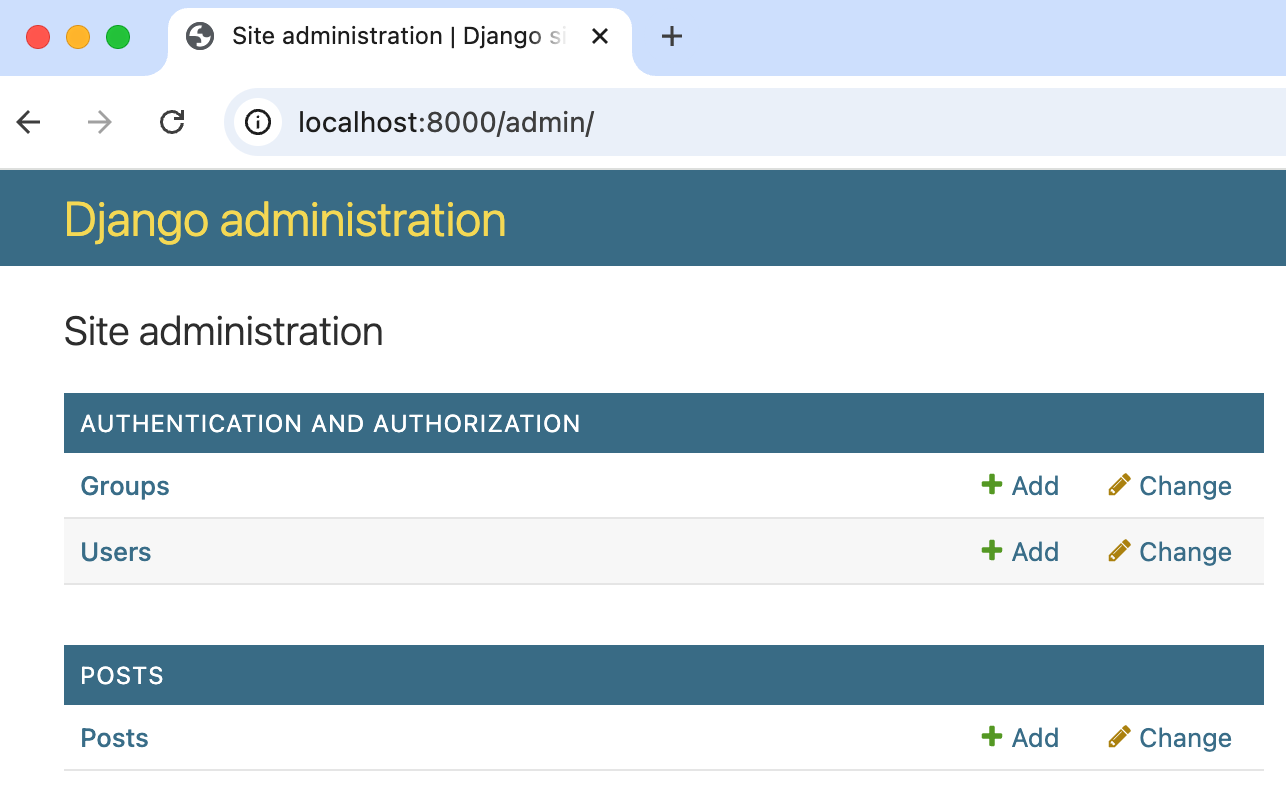The width and height of the screenshot is (1286, 788).
Task: Click the pencil icon in the Users row
Action: [1119, 551]
